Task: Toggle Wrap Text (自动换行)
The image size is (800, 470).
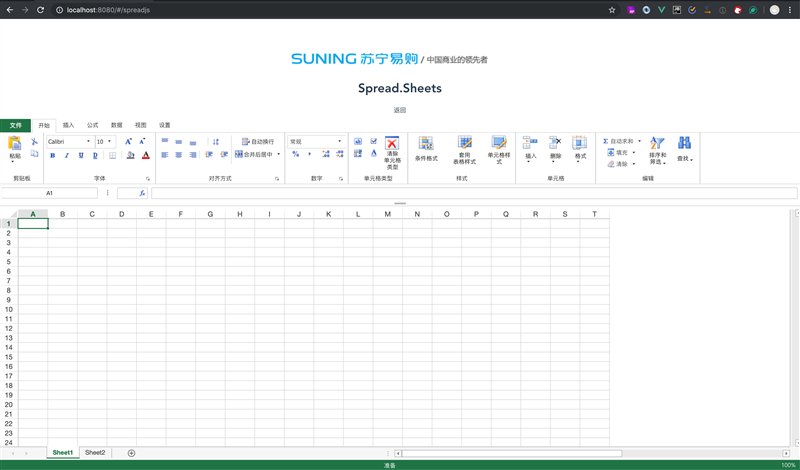Action: (x=258, y=142)
